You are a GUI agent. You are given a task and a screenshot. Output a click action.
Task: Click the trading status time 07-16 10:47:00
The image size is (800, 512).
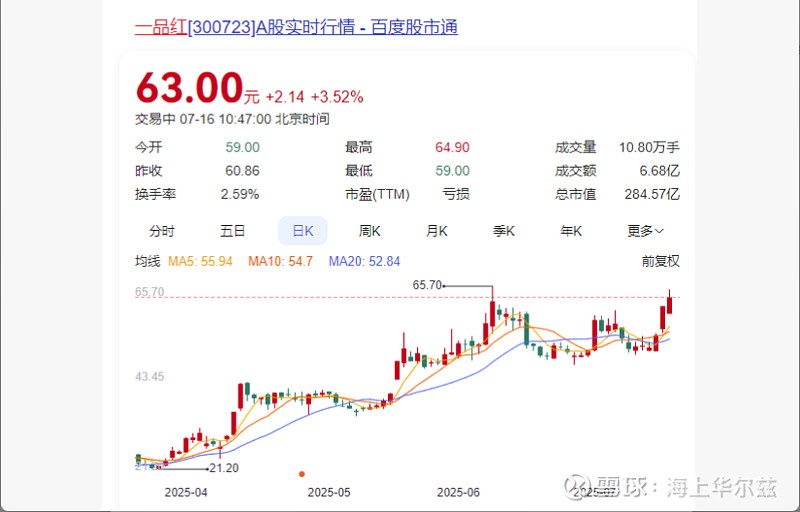click(225, 119)
